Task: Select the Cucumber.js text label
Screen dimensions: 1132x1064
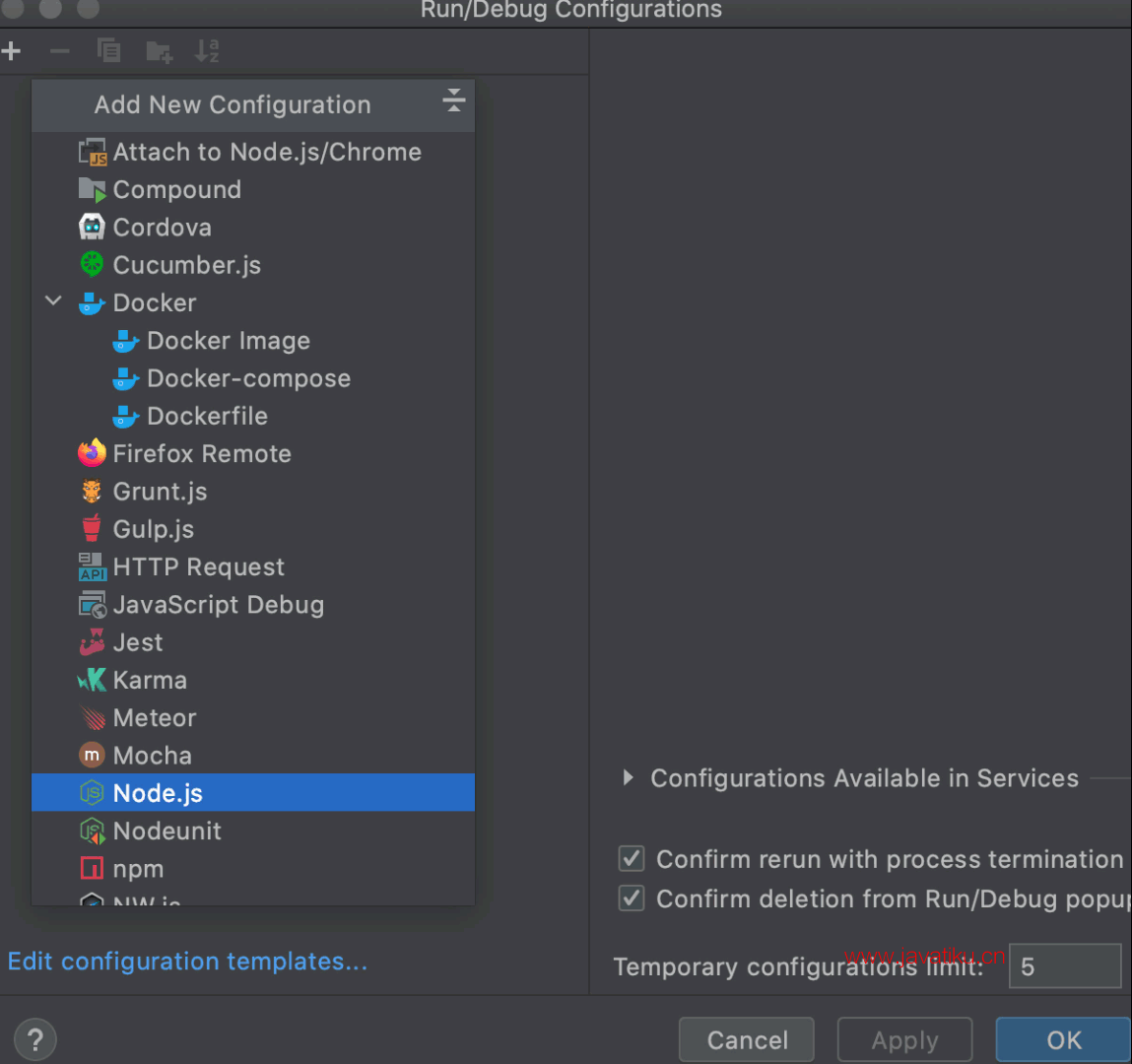Action: [x=187, y=266]
